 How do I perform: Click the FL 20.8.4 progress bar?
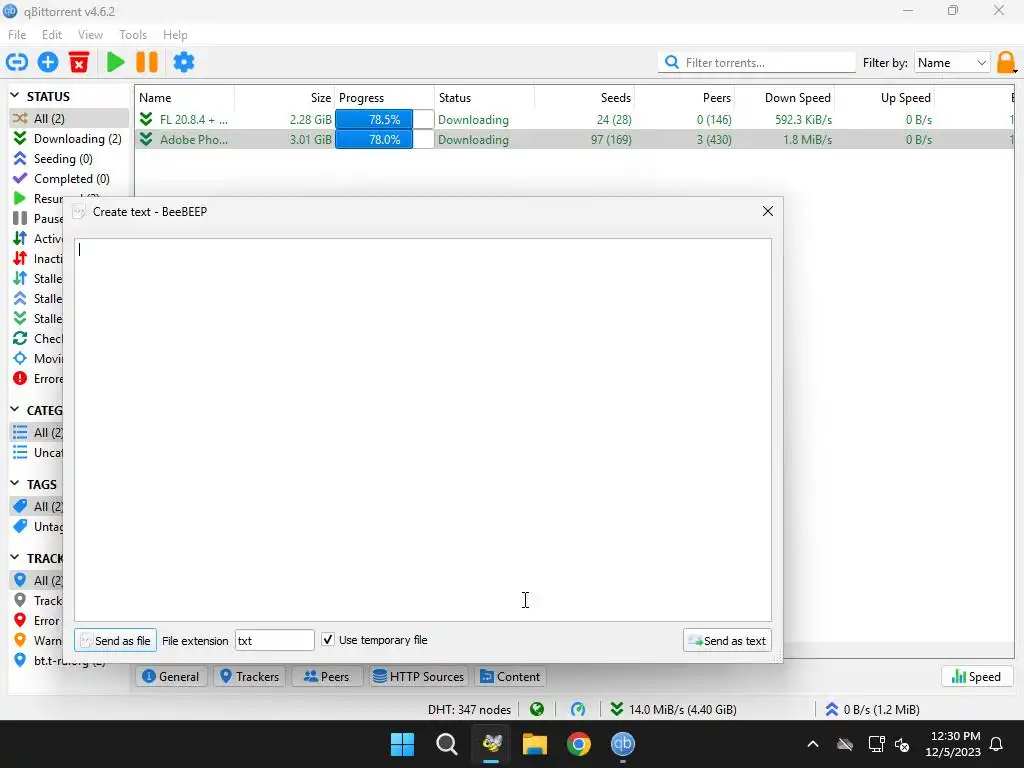[384, 120]
